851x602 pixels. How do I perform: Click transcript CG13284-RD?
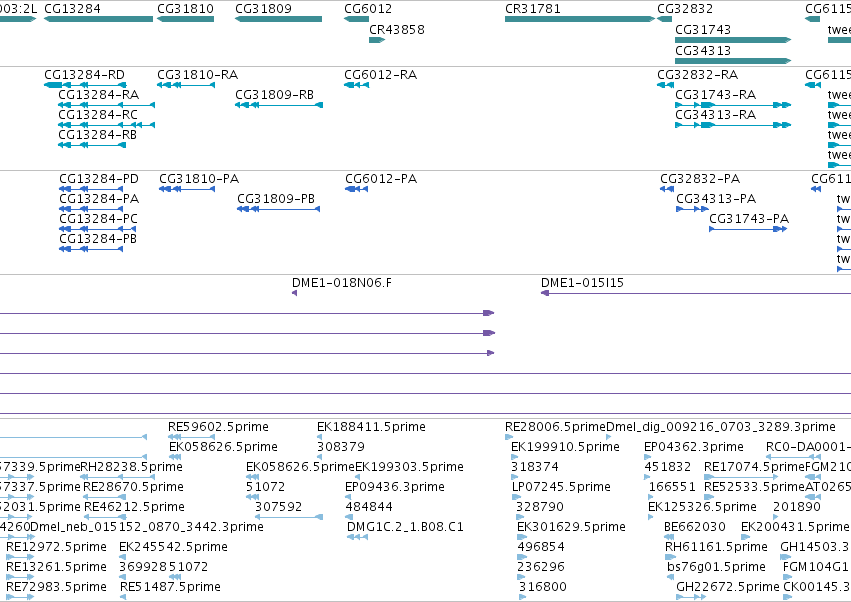85,85
